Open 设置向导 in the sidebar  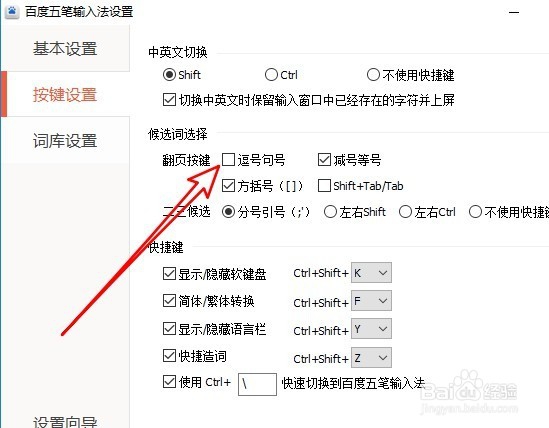pyautogui.click(x=65, y=422)
